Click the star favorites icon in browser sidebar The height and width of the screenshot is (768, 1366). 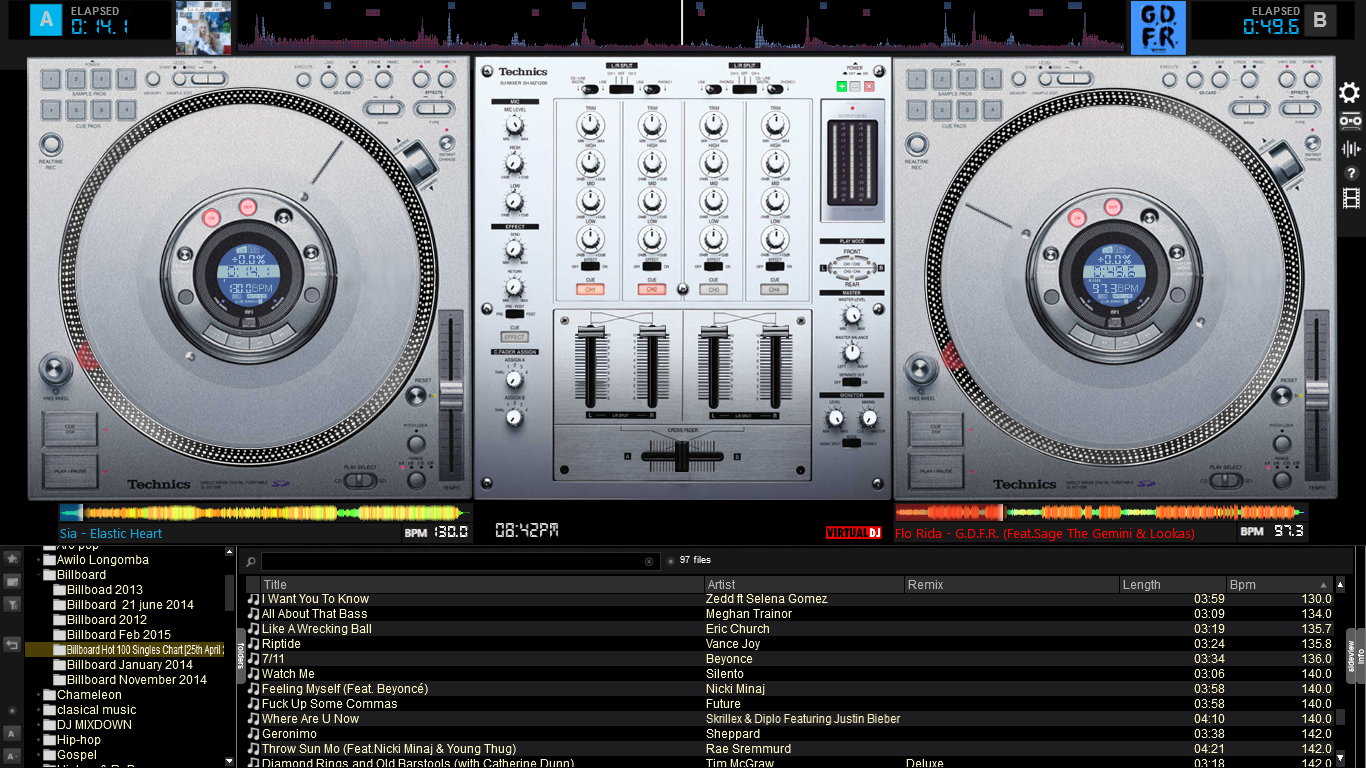[12, 558]
